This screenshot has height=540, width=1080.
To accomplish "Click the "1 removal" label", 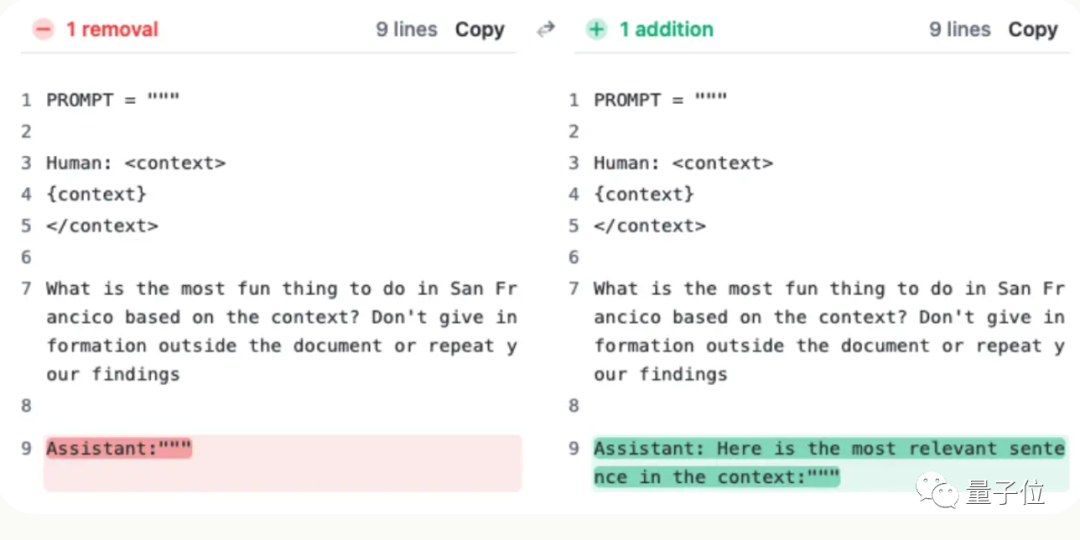I will click(x=112, y=29).
